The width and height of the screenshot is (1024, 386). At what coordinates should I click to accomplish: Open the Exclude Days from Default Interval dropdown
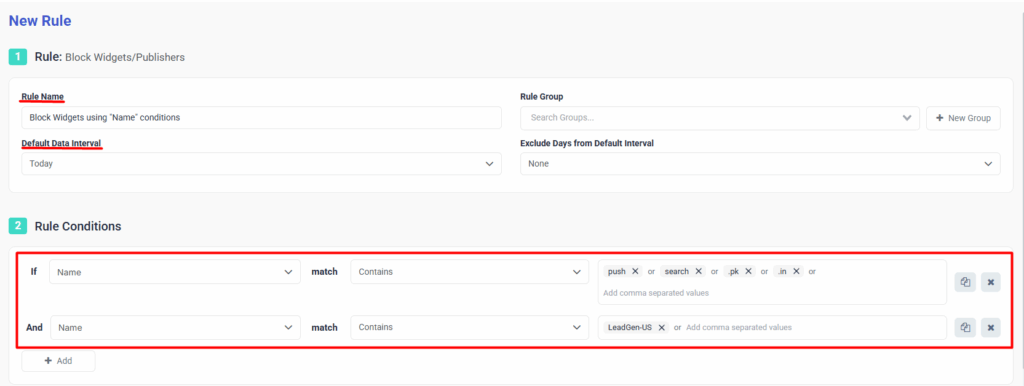pyautogui.click(x=760, y=164)
